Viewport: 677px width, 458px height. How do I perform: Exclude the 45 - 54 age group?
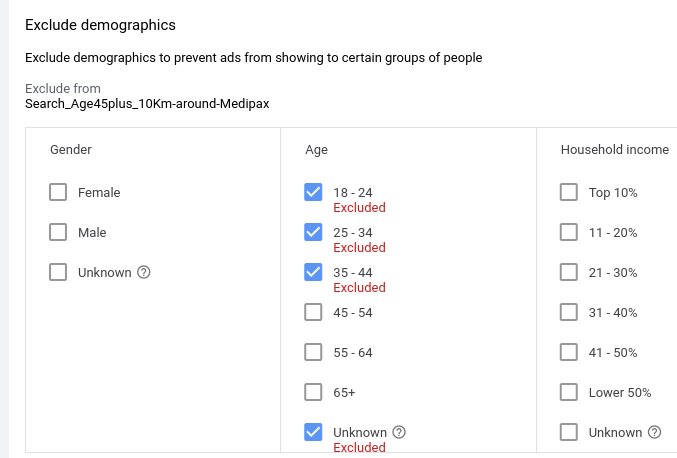click(x=313, y=312)
